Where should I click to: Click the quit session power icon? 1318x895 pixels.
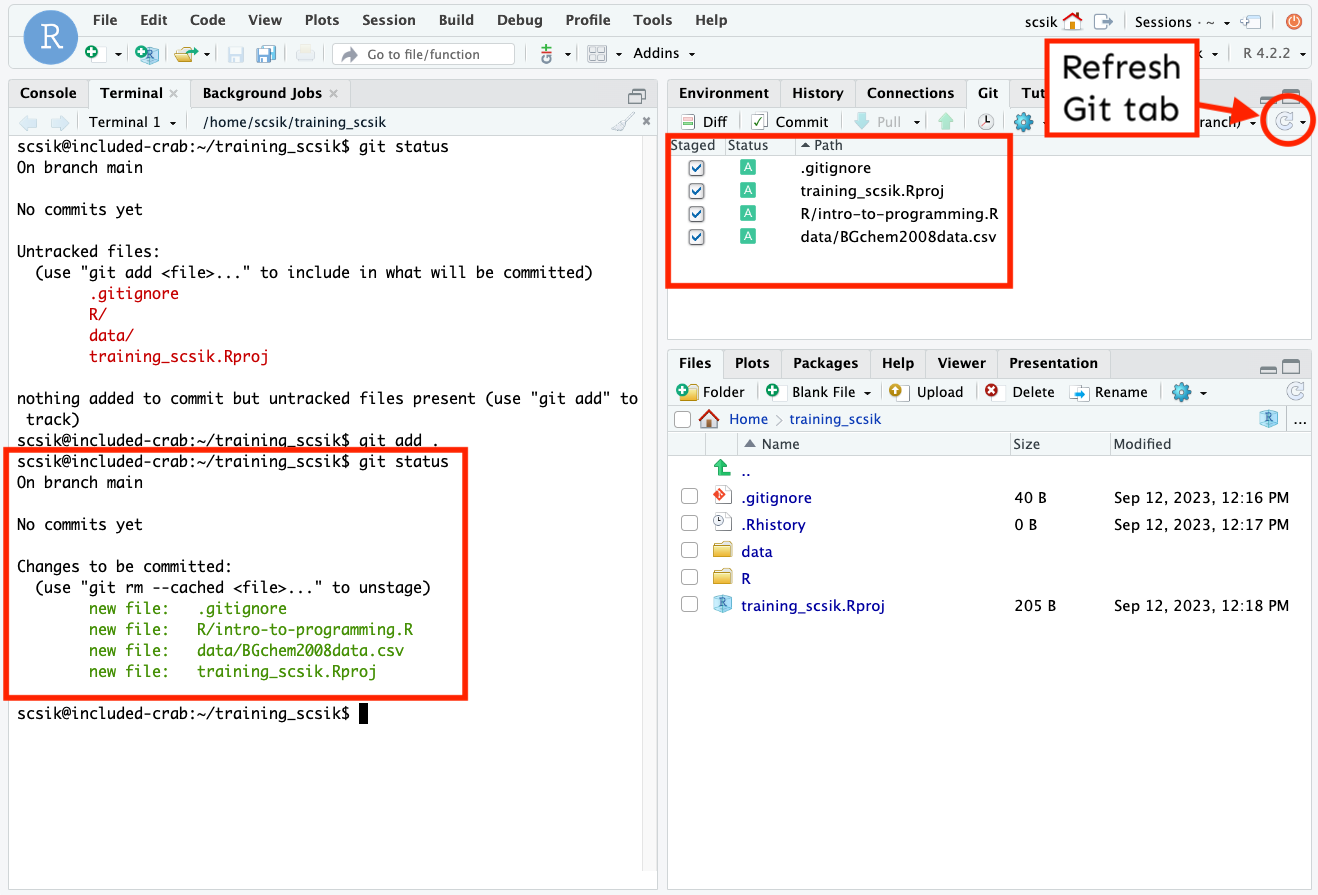pyautogui.click(x=1294, y=21)
